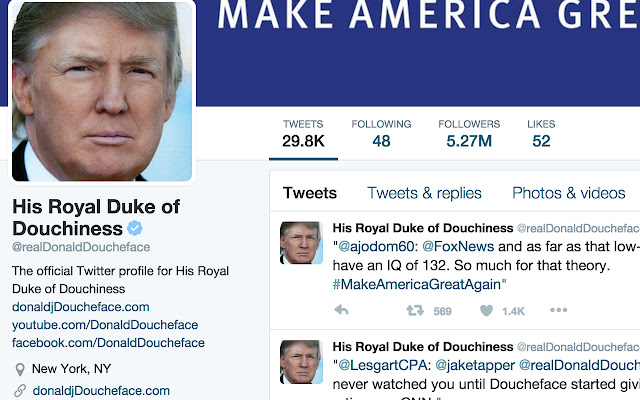Screen dimensions: 640x400
Task: Click the #MakeAmericaGreatAgain hashtag
Action: [417, 284]
